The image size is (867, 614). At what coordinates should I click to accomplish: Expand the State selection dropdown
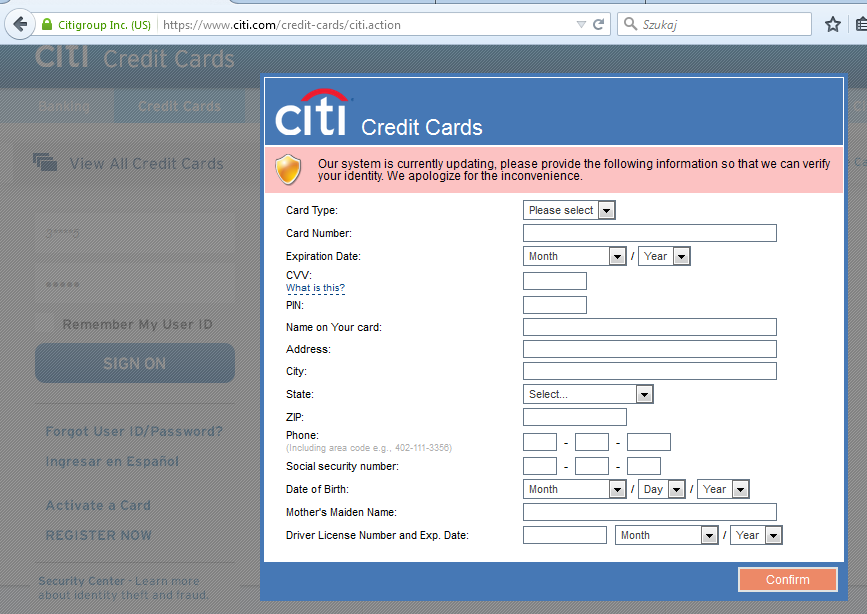(x=588, y=394)
